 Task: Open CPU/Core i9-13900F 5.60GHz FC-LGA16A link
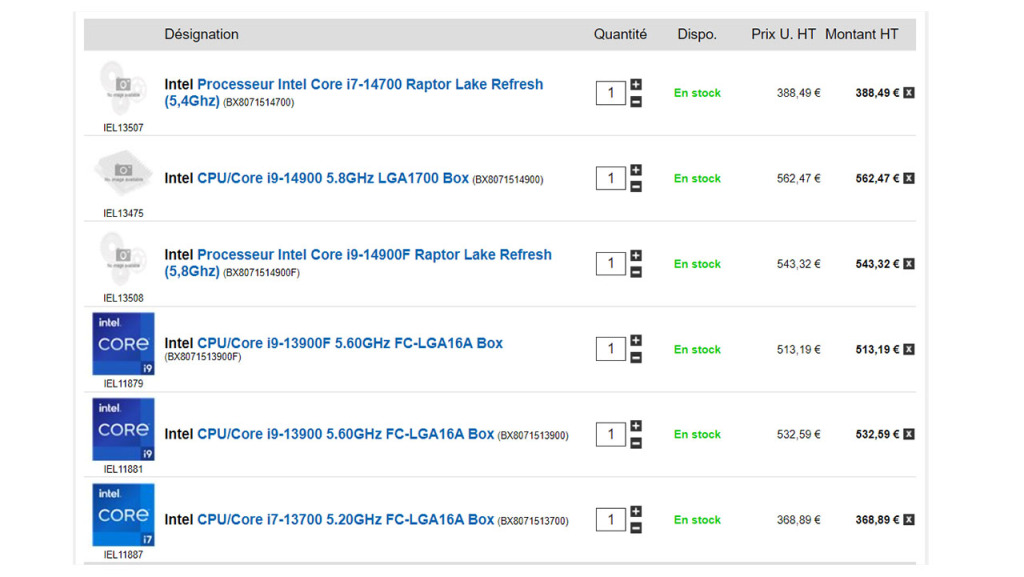tap(350, 343)
